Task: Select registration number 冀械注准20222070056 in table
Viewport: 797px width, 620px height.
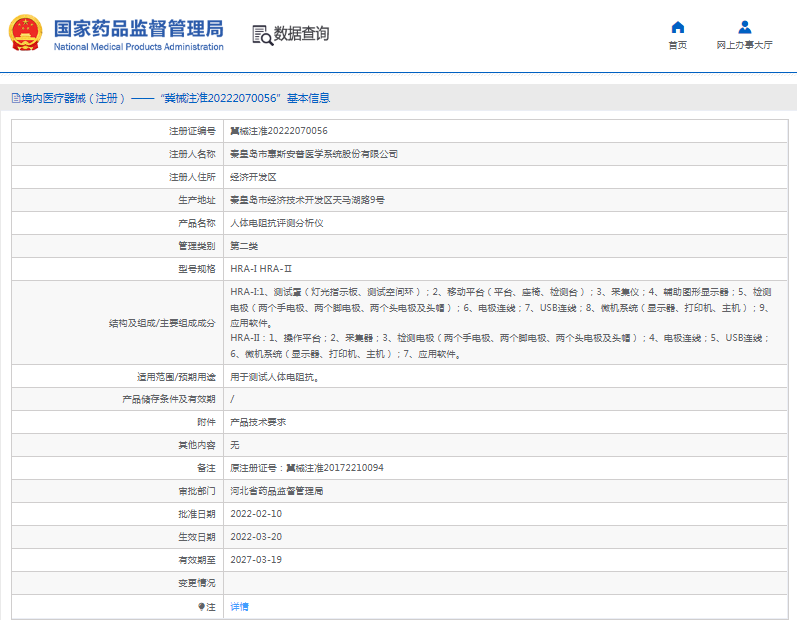Action: tap(279, 131)
